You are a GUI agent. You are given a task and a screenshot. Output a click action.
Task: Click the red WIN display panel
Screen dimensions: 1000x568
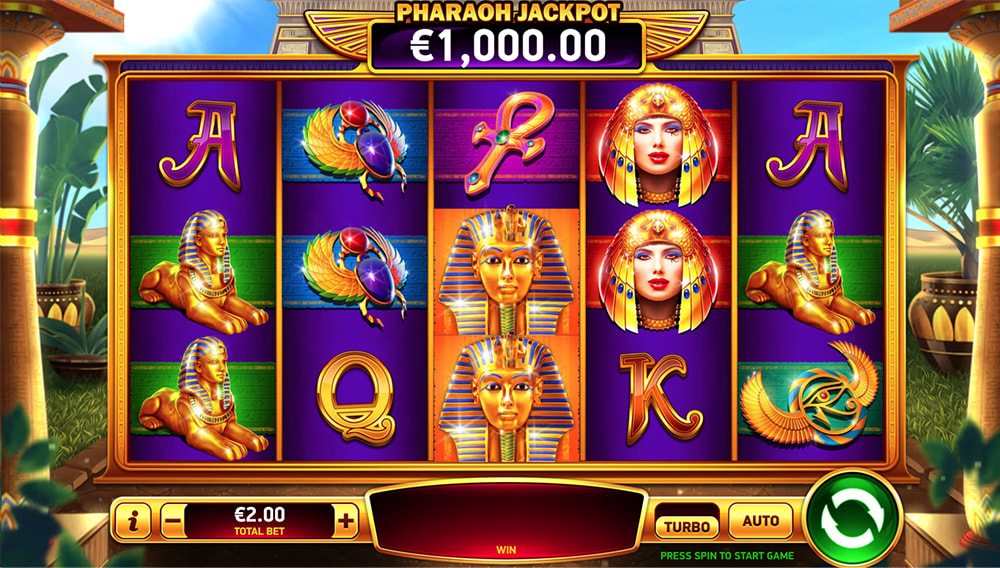507,521
